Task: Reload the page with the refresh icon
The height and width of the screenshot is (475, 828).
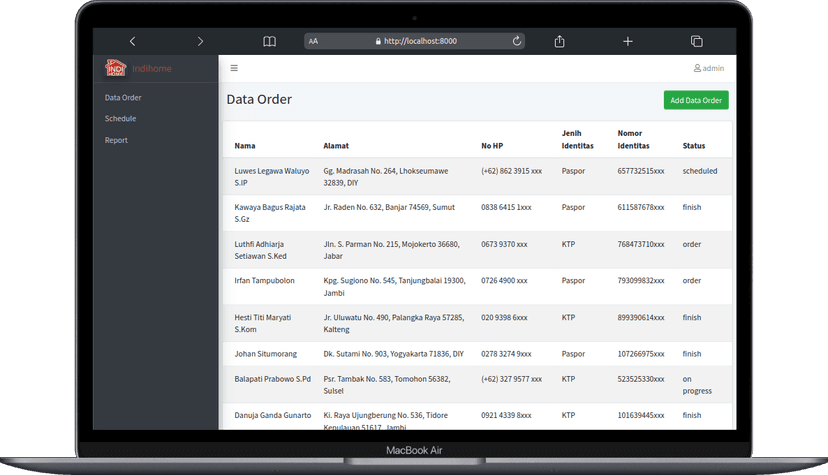Action: 516,41
